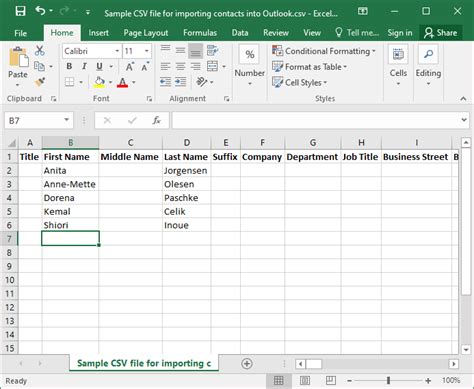Switch to the Page Layout tab
Viewport: 474px width, 389px height.
click(x=146, y=33)
